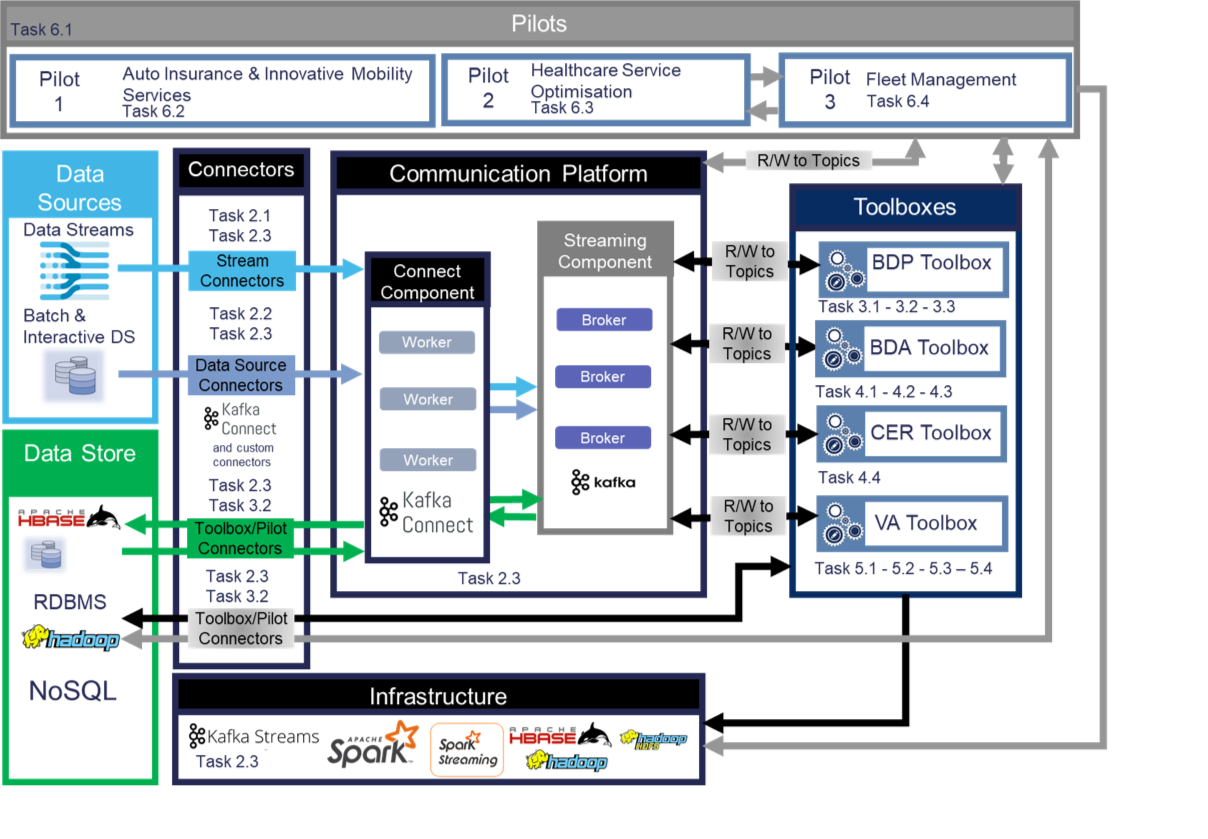Click the R/W to Topics label below Pilots
The image size is (1208, 839).
(x=809, y=160)
